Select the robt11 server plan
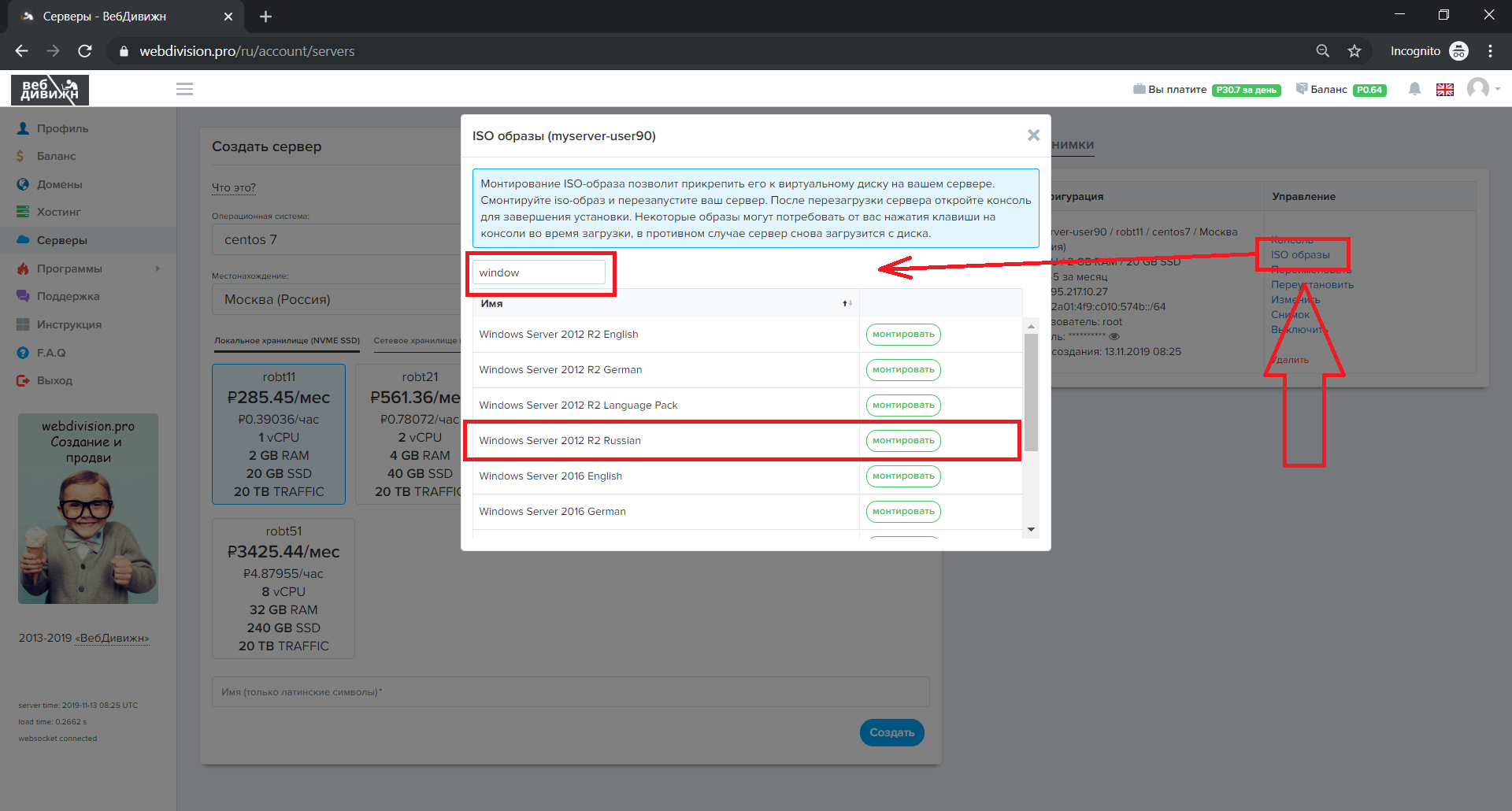1512x811 pixels. 279,434
